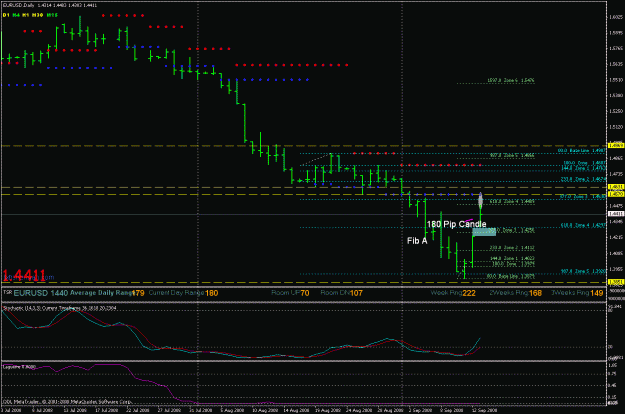This screenshot has height=414, width=625.
Task: Click the '12 Sep 2008' date on time axis
Action: (484, 410)
